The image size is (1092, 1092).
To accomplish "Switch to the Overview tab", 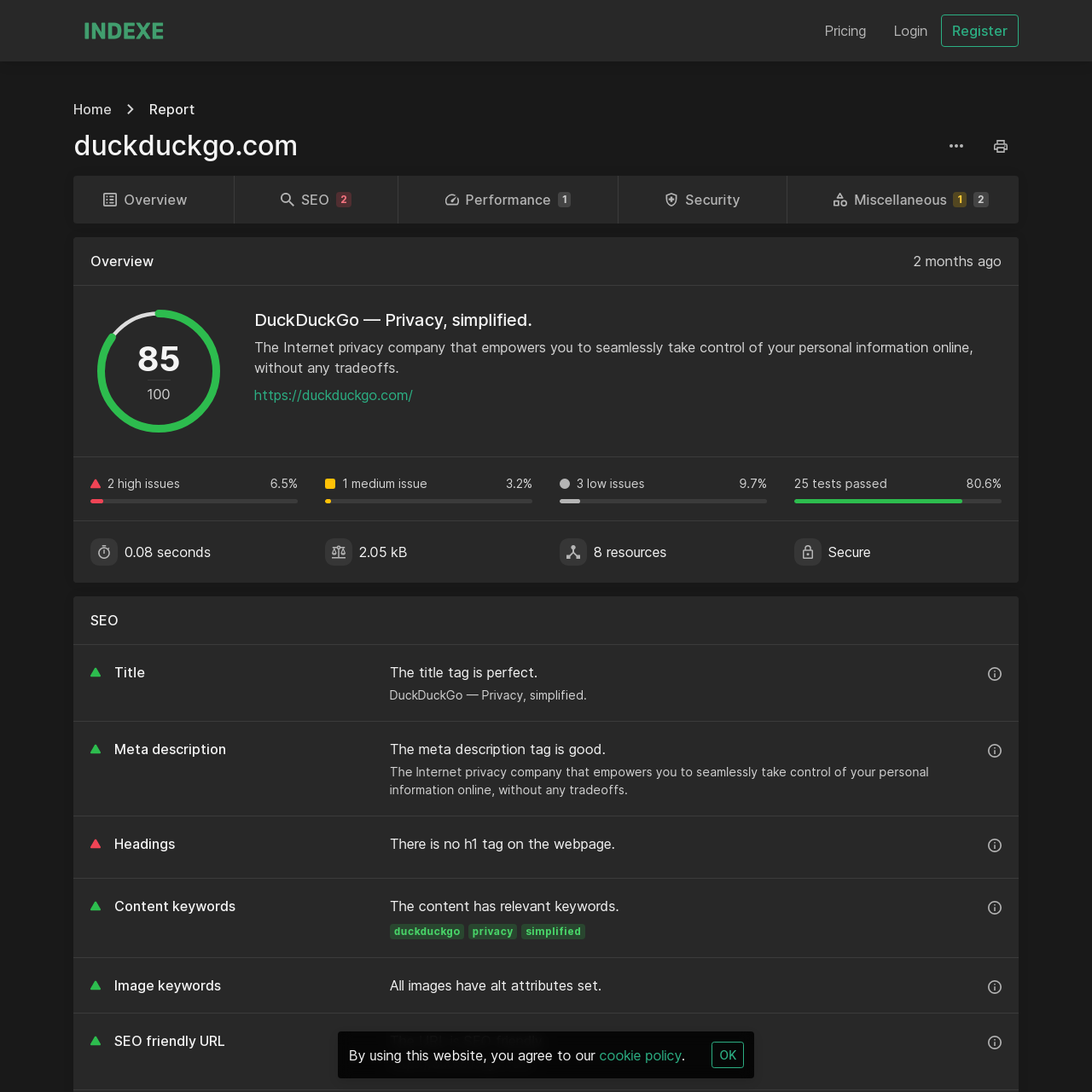I will 154,200.
